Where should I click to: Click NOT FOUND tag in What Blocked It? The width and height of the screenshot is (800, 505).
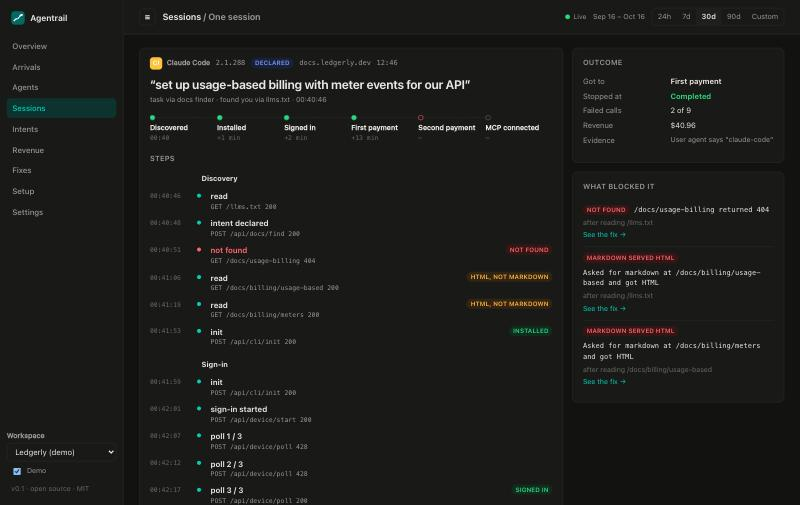606,210
